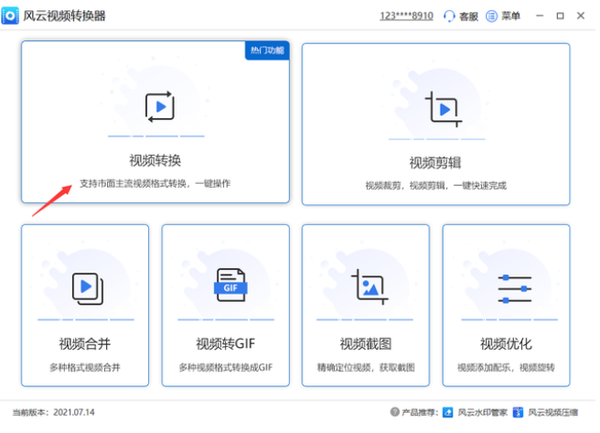Screen dimensions: 600x433
Task: Select the video merge icon (视频合并)
Action: (85, 288)
